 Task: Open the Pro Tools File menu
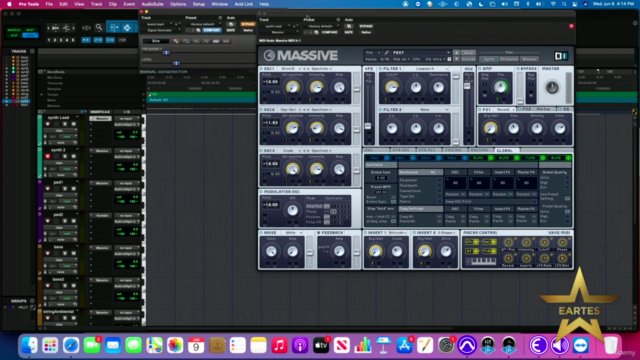[x=49, y=4]
